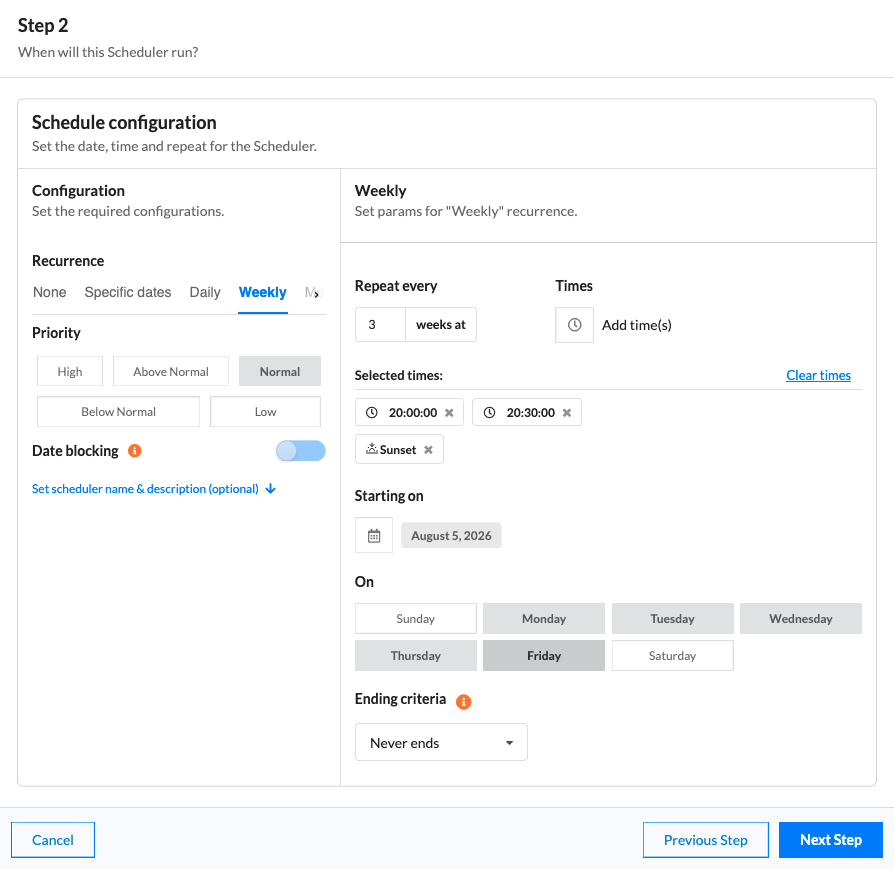Image resolution: width=894 pixels, height=869 pixels.
Task: Go back with Previous Step button
Action: coord(706,840)
